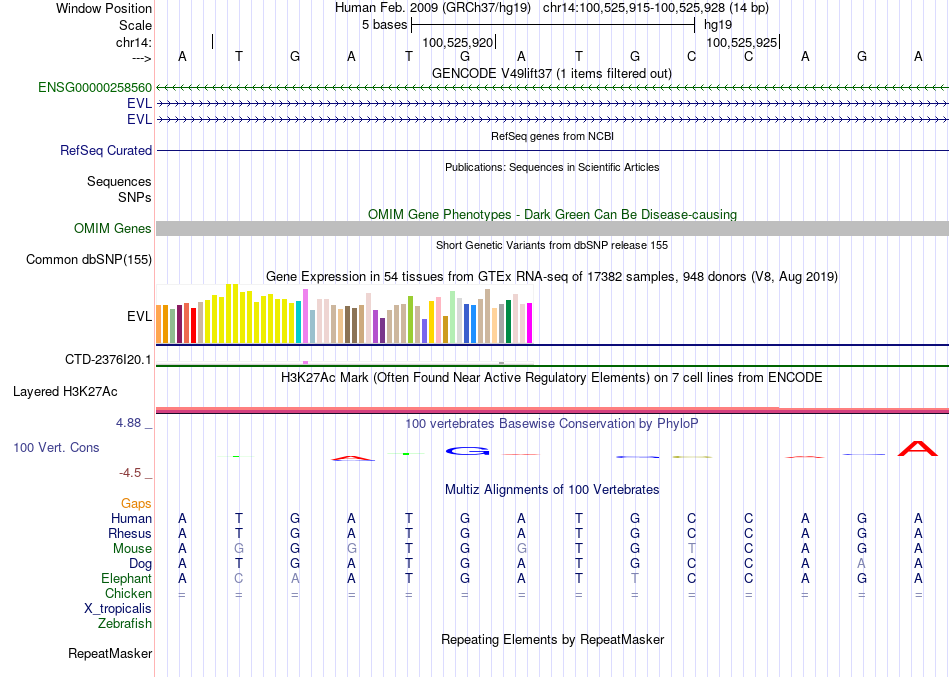
Task: Select the RepeatMasker track label
Action: [x=110, y=653]
